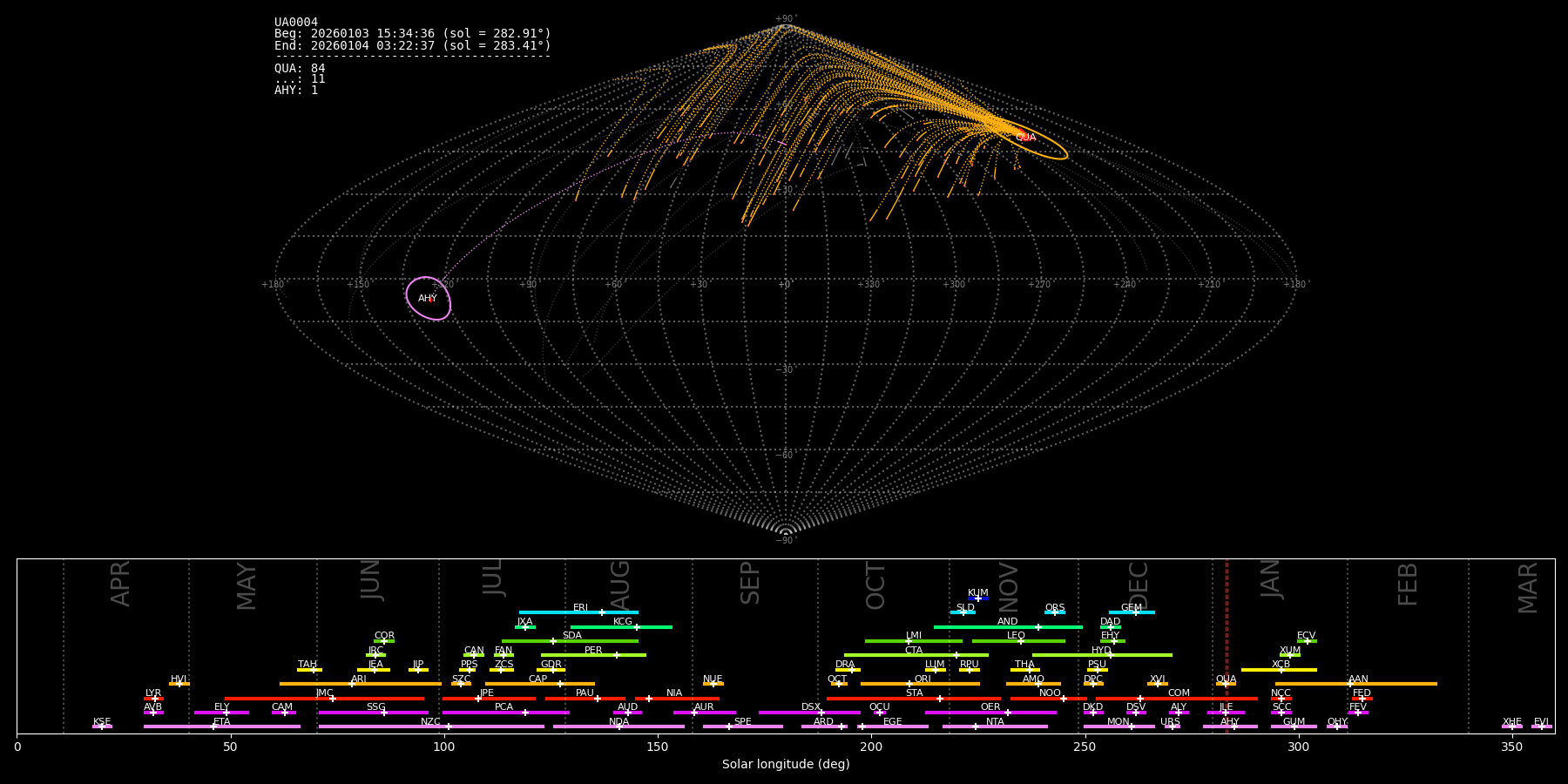
Task: Click the LYR shower label in timeline
Action: [153, 693]
